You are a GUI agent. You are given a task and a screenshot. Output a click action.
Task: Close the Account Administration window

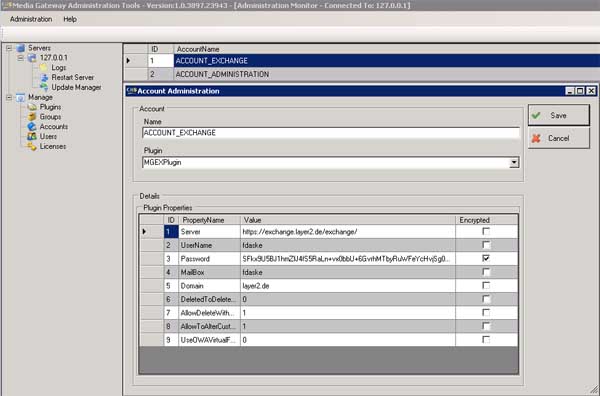pyautogui.click(x=591, y=91)
